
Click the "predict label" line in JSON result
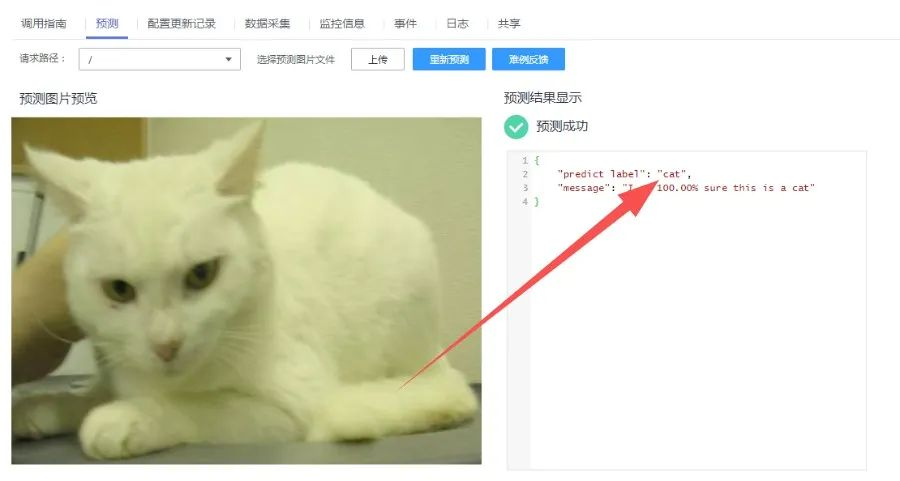pos(624,174)
